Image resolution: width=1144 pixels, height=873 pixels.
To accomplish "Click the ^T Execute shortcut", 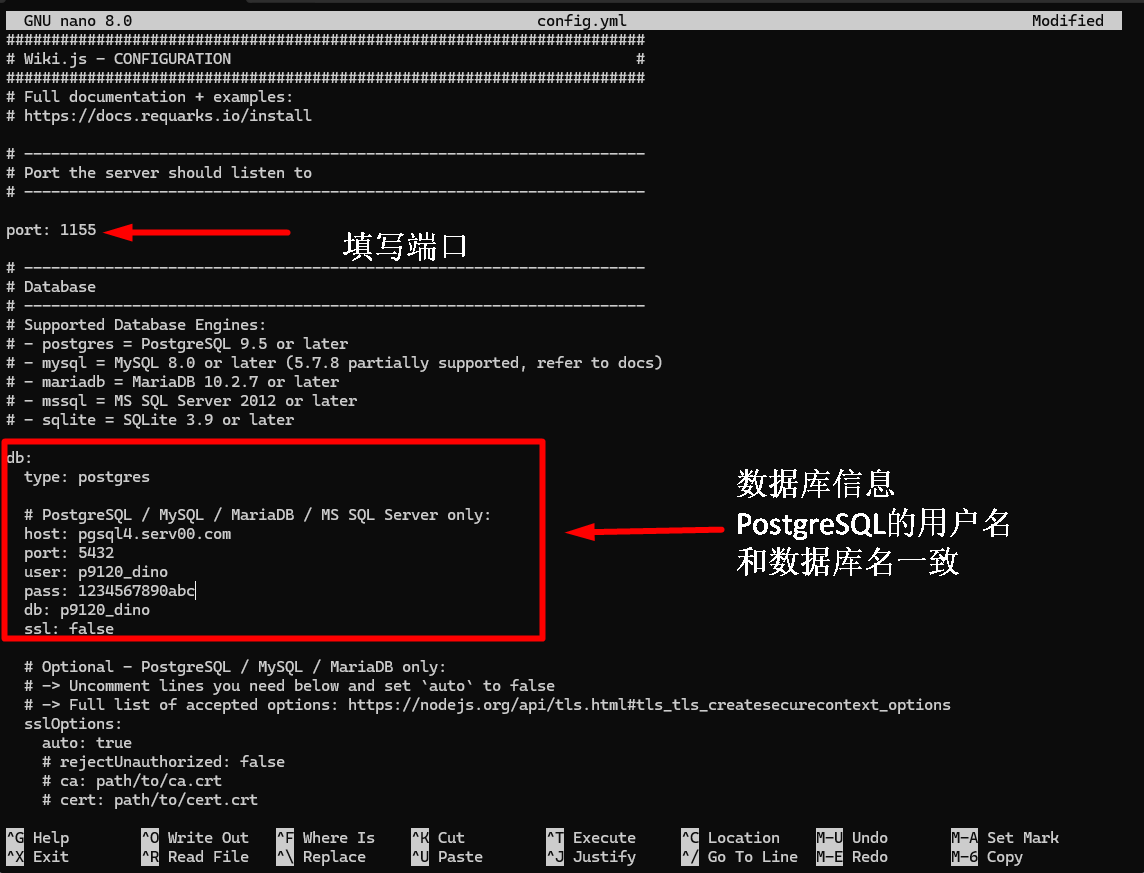I will [591, 838].
